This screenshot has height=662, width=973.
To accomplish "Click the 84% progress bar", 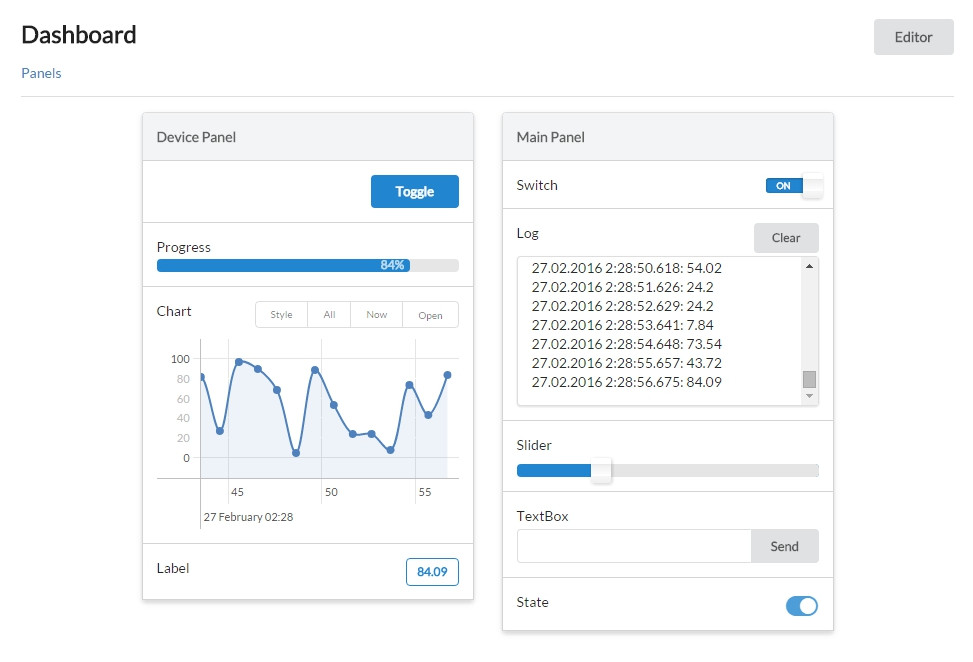I will coord(307,266).
